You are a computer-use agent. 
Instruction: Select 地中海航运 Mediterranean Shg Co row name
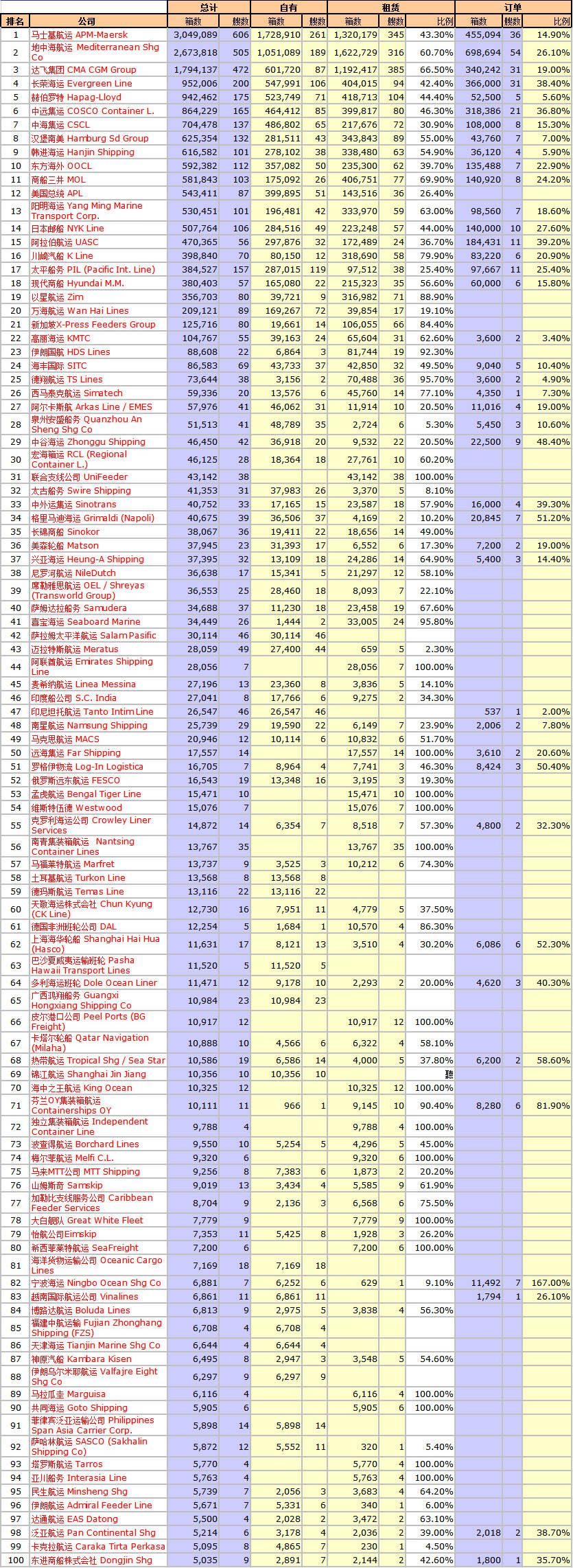[95, 52]
